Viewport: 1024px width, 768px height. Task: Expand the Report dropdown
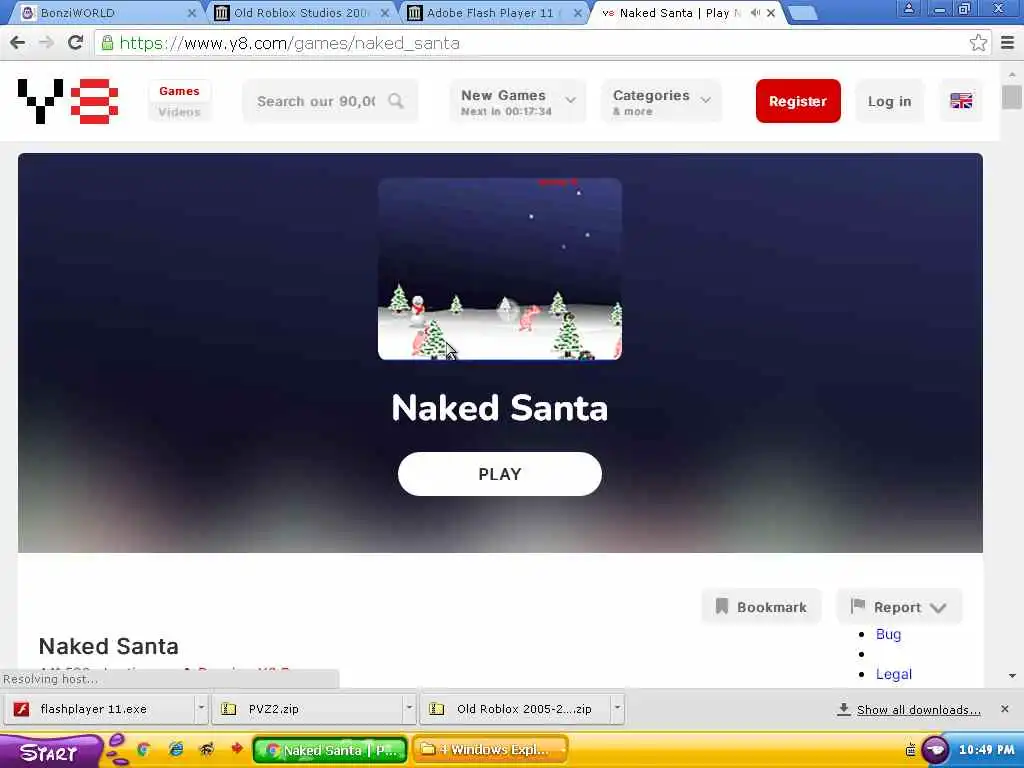click(899, 607)
